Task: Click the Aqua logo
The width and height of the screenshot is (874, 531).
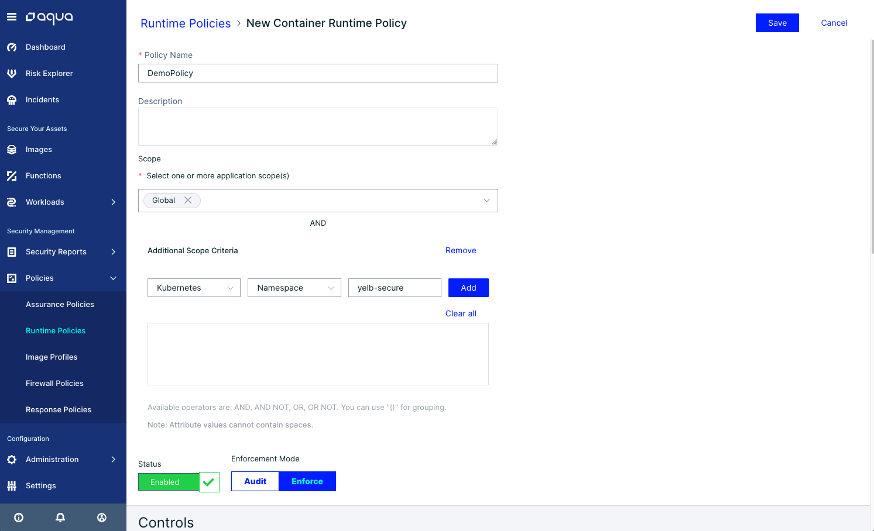Action: (x=50, y=17)
